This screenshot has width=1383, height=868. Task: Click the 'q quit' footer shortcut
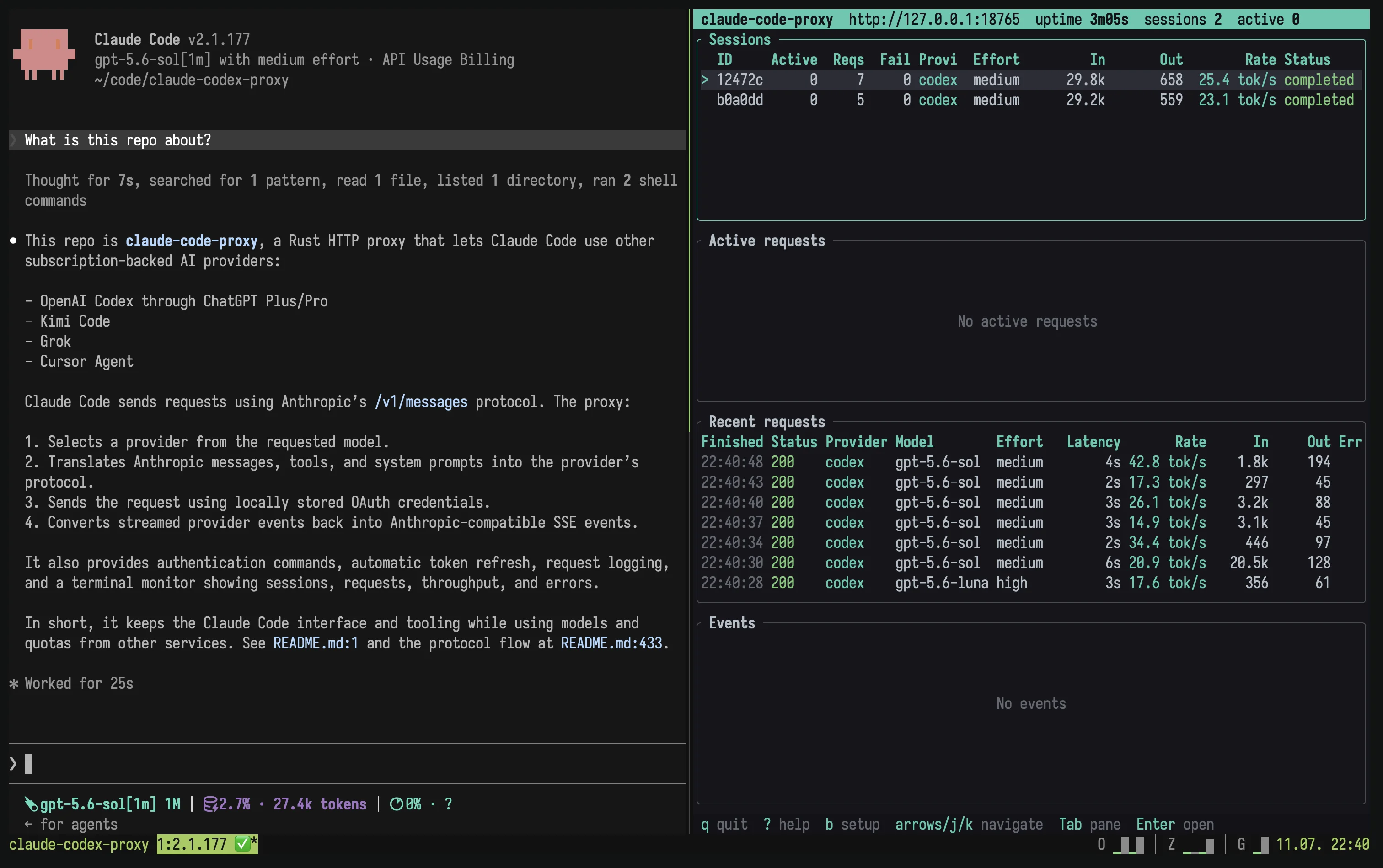(x=724, y=825)
